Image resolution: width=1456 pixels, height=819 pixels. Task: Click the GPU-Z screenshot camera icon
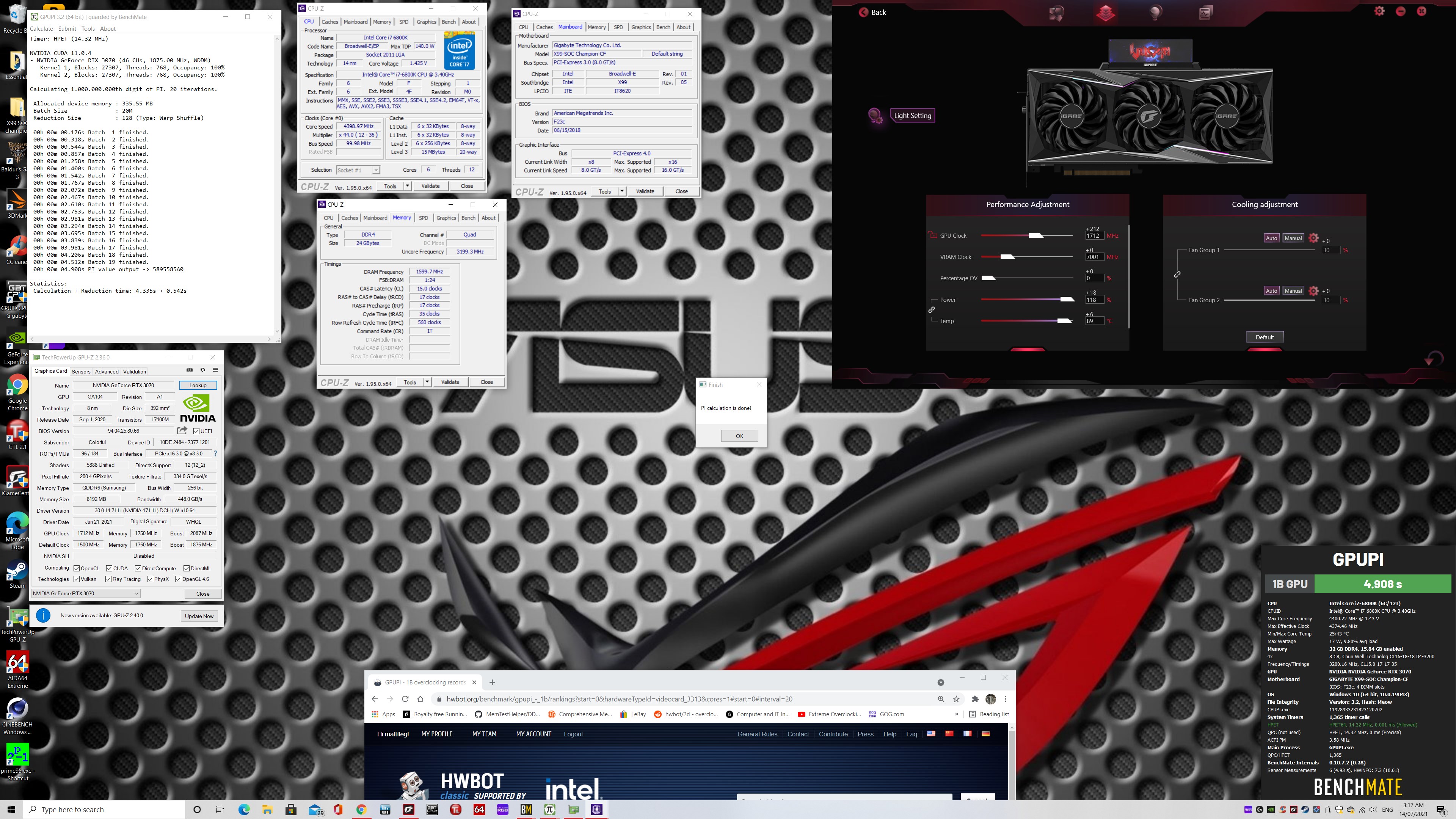tap(189, 370)
